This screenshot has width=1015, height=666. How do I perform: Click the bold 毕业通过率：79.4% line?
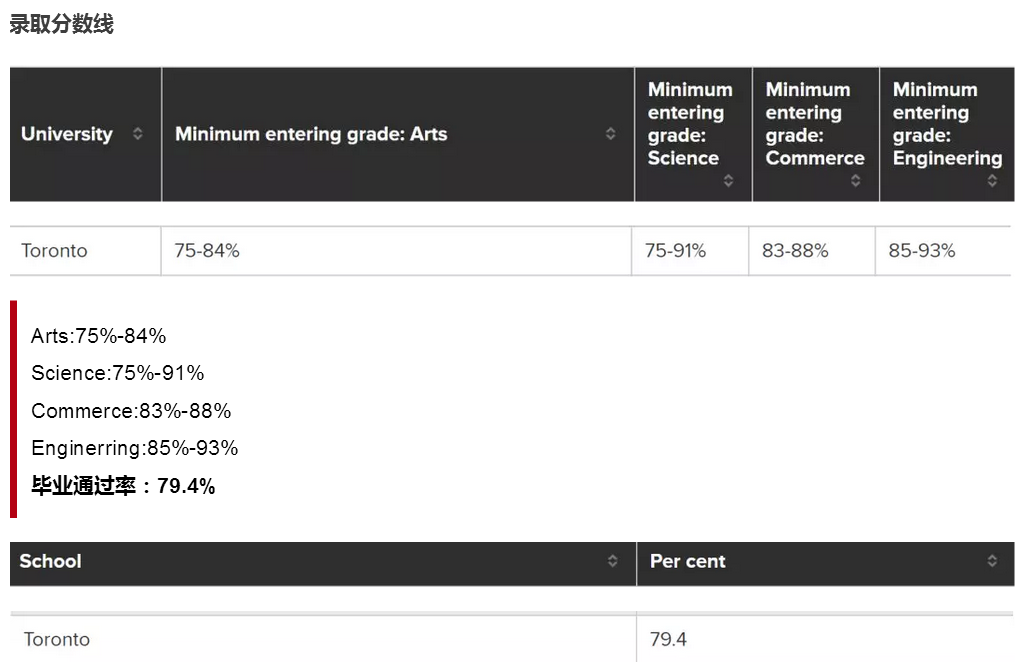pyautogui.click(x=123, y=487)
